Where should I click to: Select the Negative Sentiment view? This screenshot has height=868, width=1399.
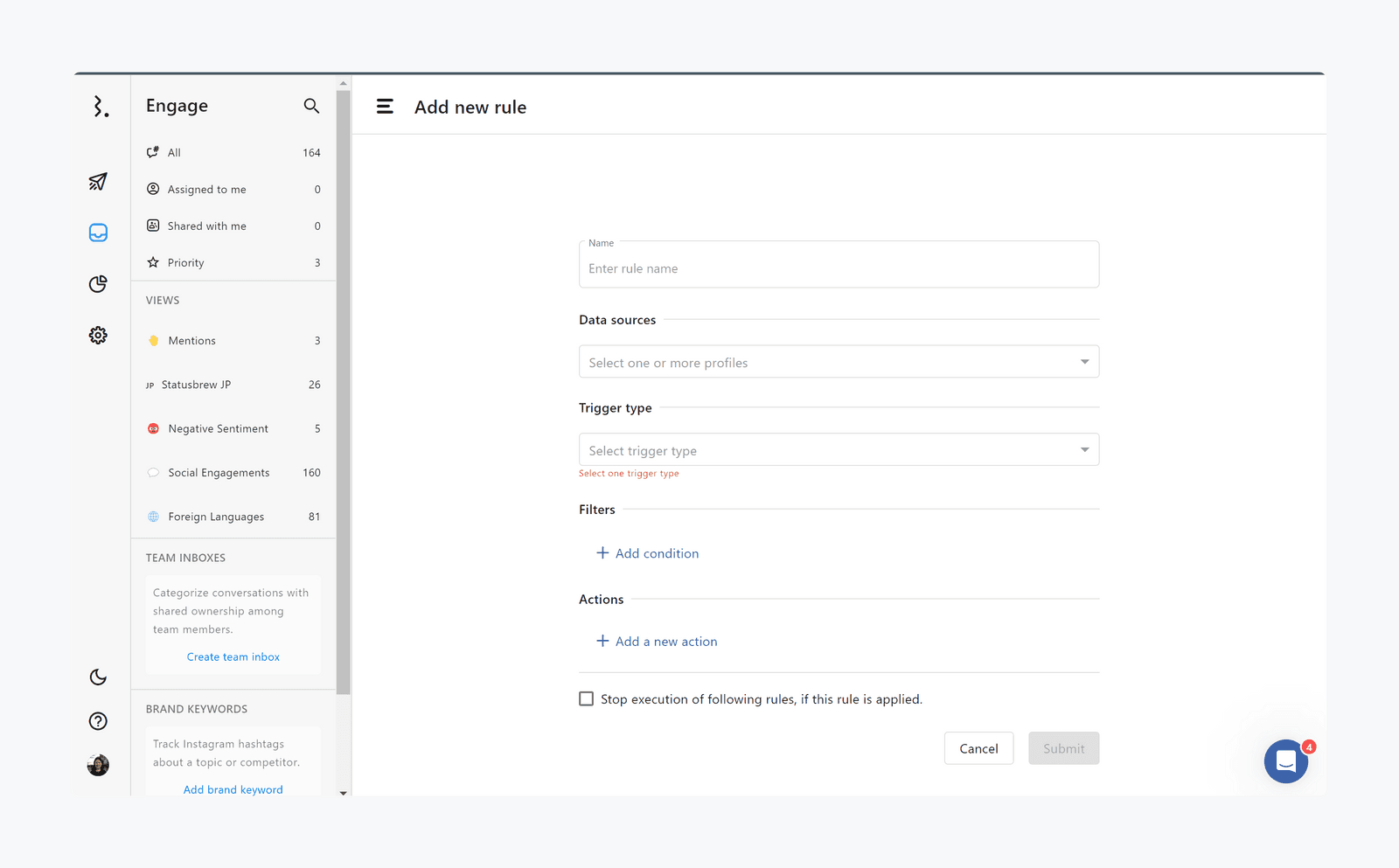[x=218, y=429]
